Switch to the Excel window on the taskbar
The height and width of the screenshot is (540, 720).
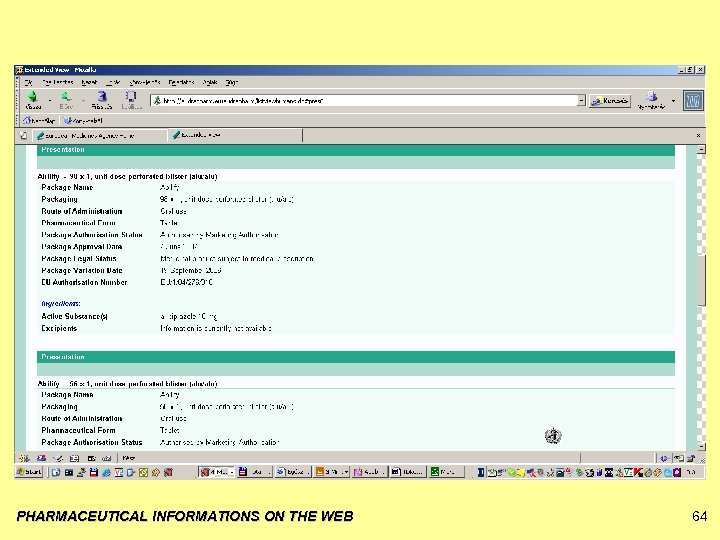446,472
